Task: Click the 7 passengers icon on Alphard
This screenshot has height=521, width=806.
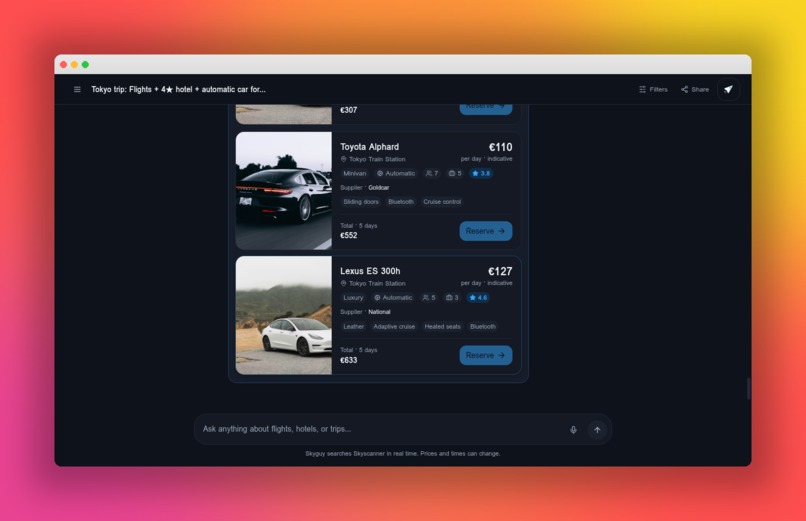Action: point(432,174)
